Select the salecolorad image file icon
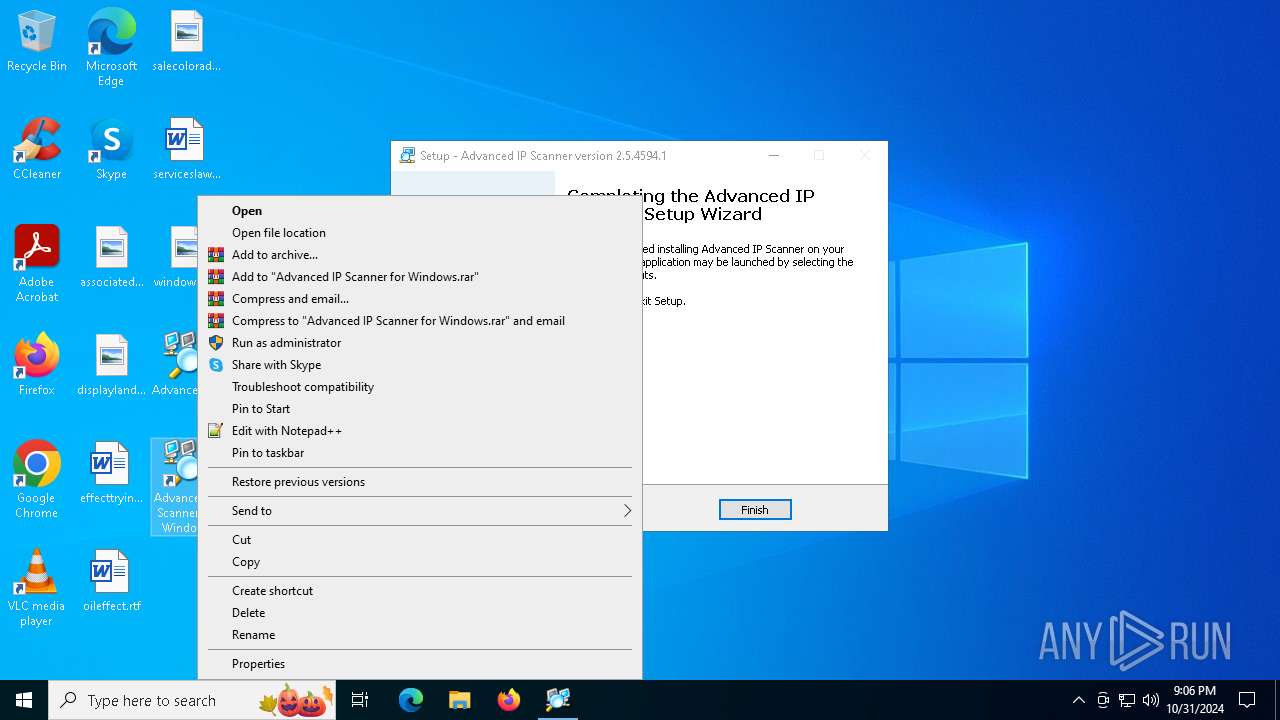This screenshot has width=1280, height=720. (x=186, y=42)
